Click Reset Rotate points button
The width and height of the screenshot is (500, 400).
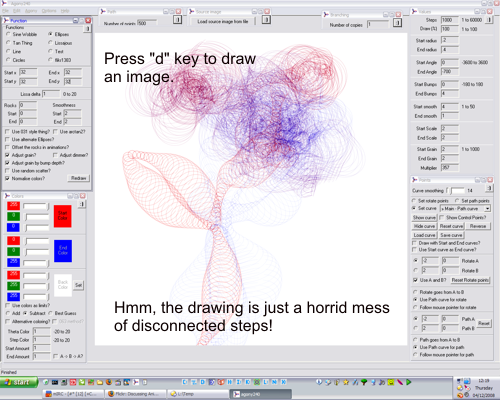pos(470,280)
